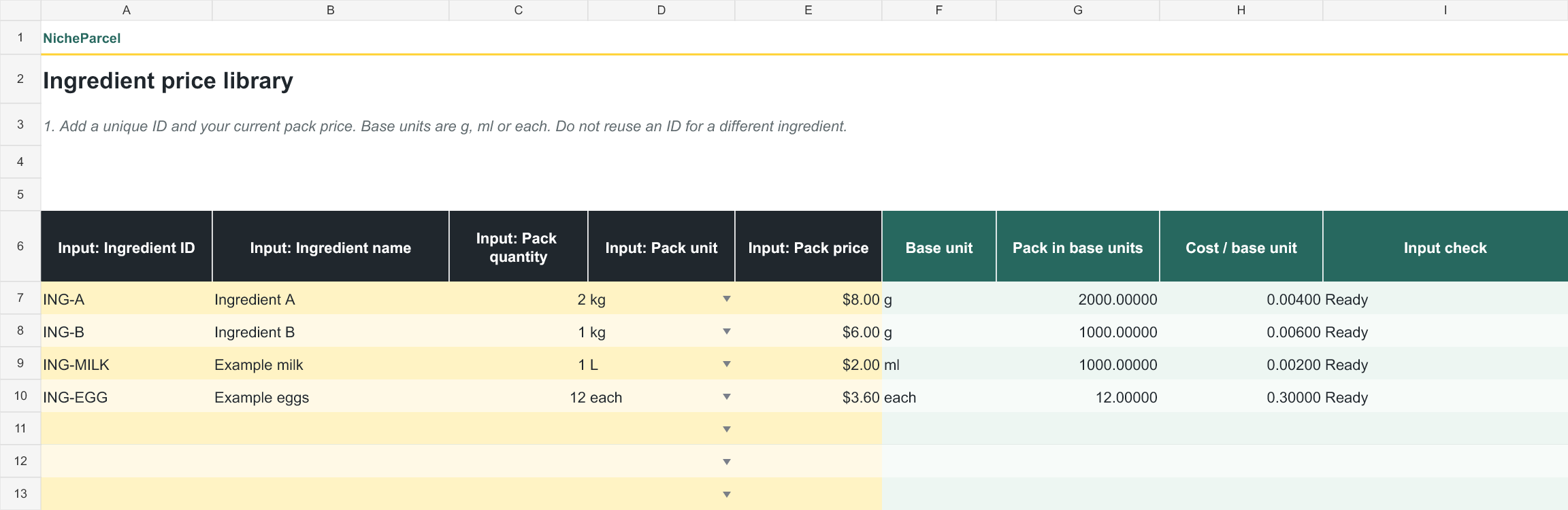The width and height of the screenshot is (1568, 510).
Task: Click the 'Cost / base unit' header cell
Action: tap(1241, 246)
